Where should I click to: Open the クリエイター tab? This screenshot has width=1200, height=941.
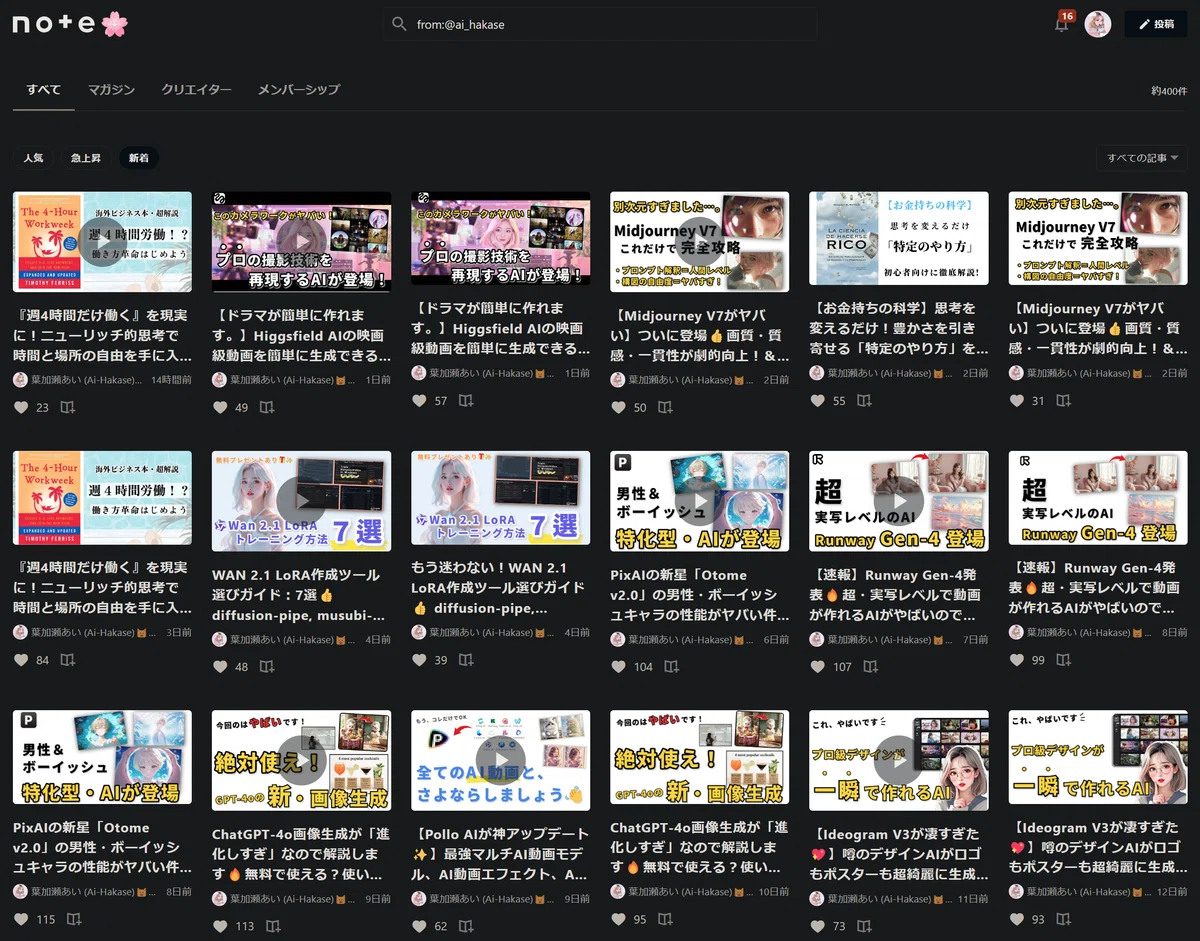click(196, 89)
